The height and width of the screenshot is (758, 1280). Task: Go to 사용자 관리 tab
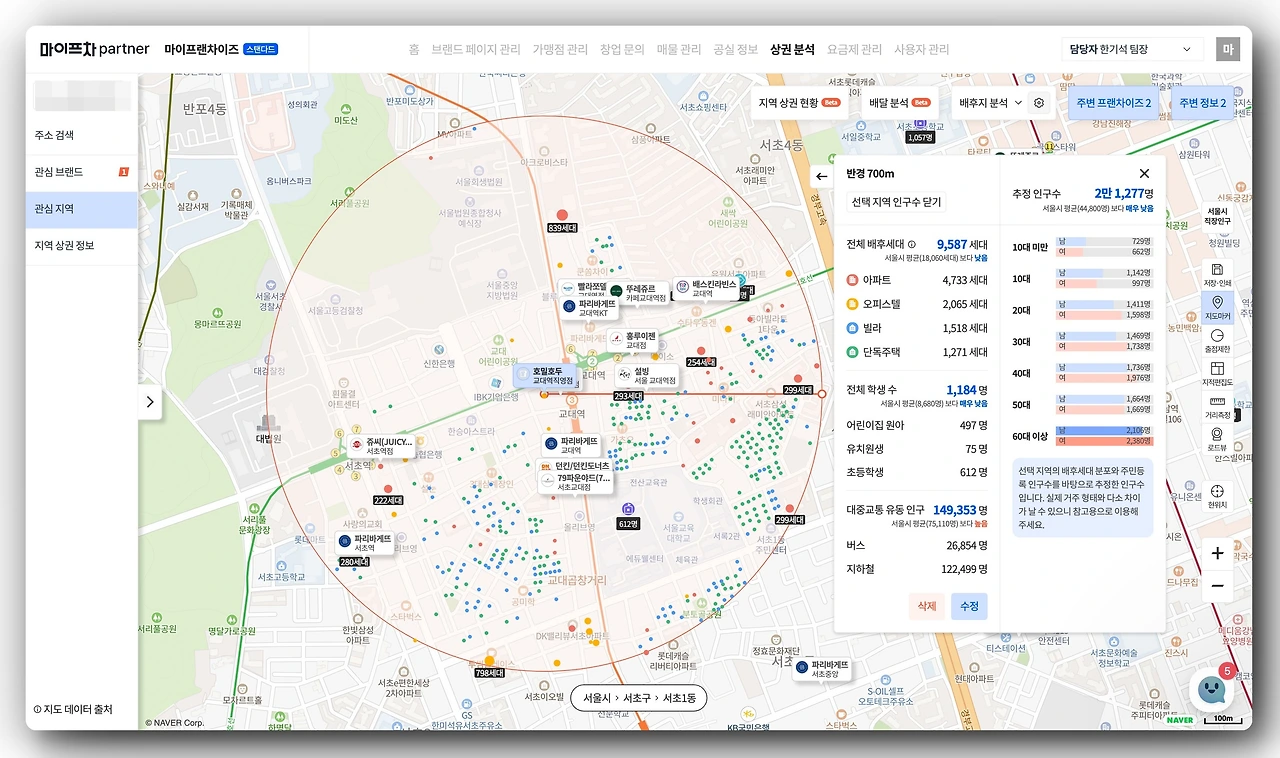coord(921,49)
